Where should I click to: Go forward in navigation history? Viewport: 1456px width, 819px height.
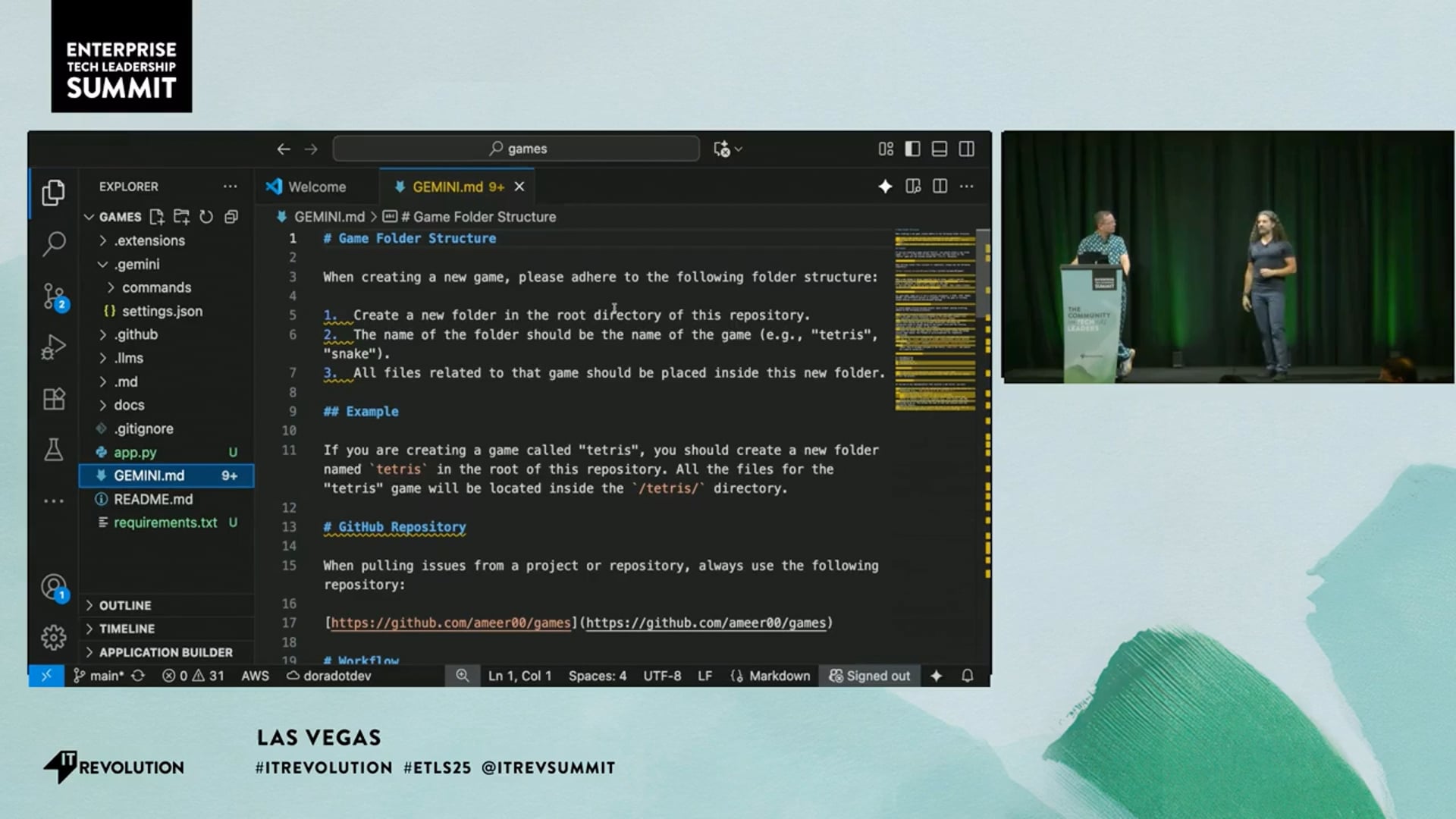(x=311, y=149)
